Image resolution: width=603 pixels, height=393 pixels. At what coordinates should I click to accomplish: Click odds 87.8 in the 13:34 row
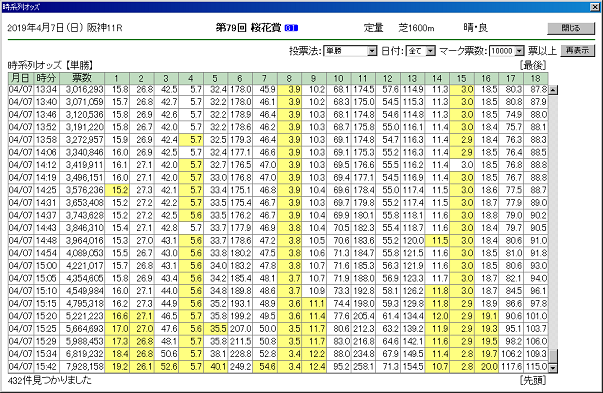pos(536,90)
